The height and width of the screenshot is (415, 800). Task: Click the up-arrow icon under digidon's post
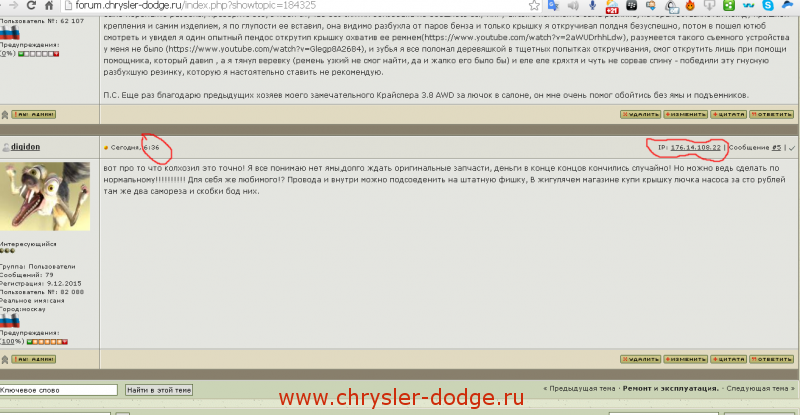[5, 359]
